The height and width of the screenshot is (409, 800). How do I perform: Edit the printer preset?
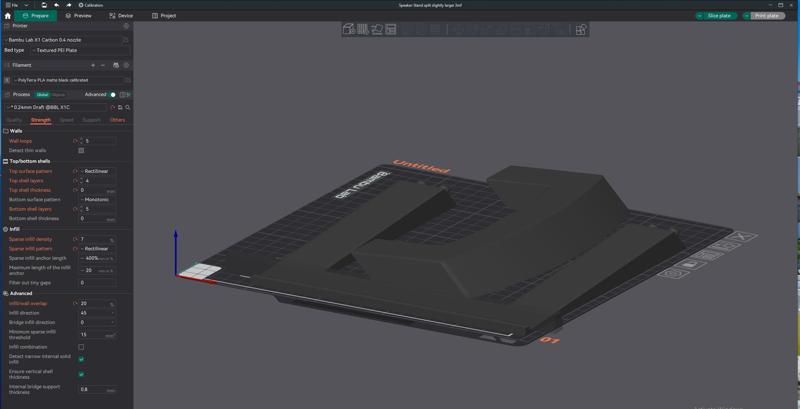point(126,40)
